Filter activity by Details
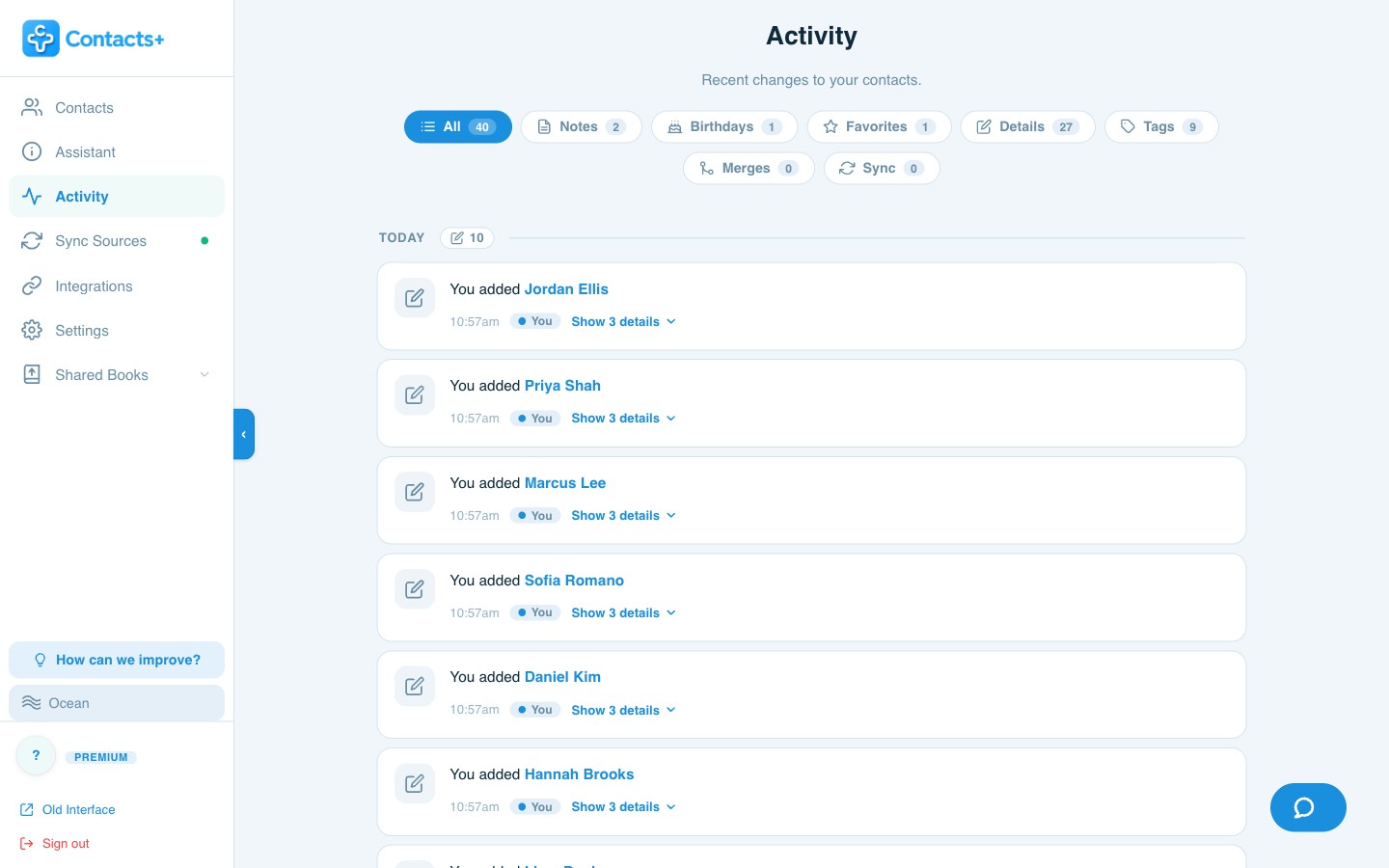The width and height of the screenshot is (1389, 868). pyautogui.click(x=1028, y=127)
